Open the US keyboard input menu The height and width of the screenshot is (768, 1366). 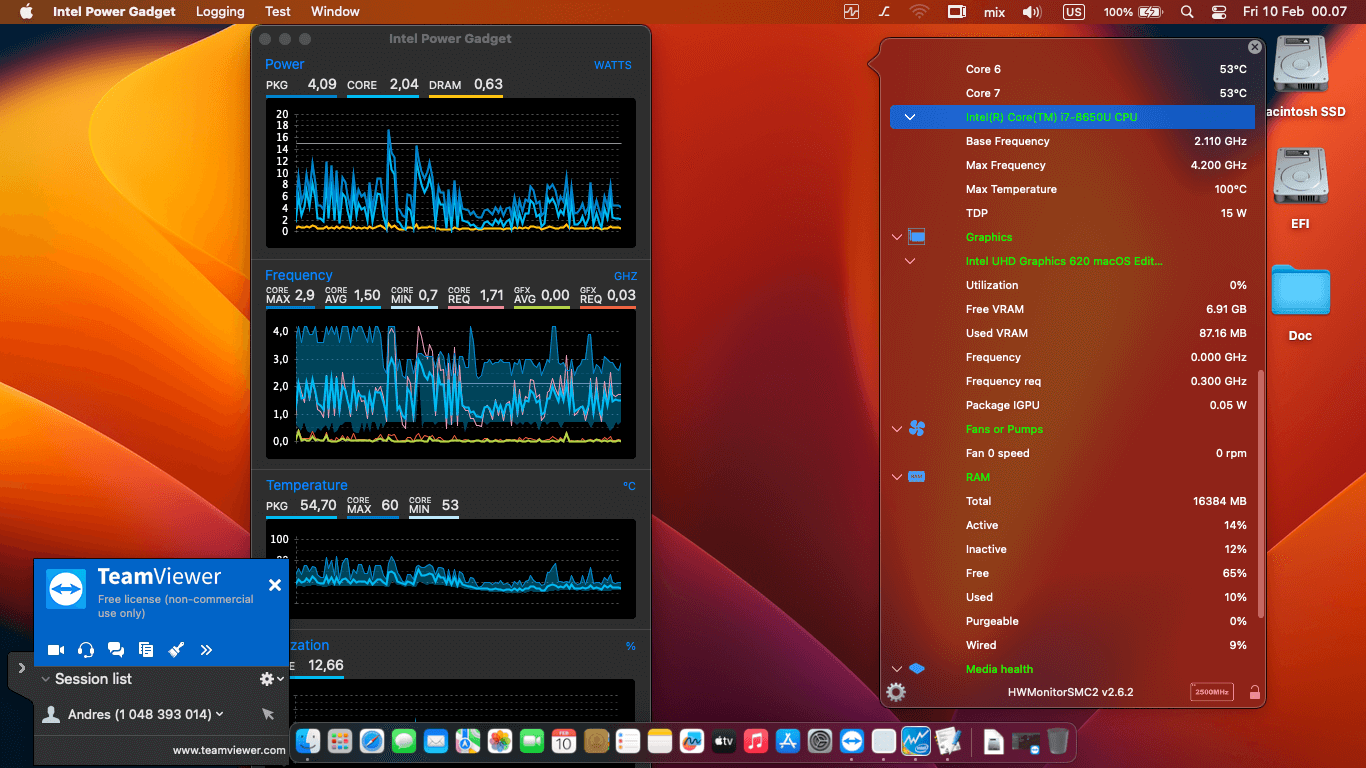1074,12
